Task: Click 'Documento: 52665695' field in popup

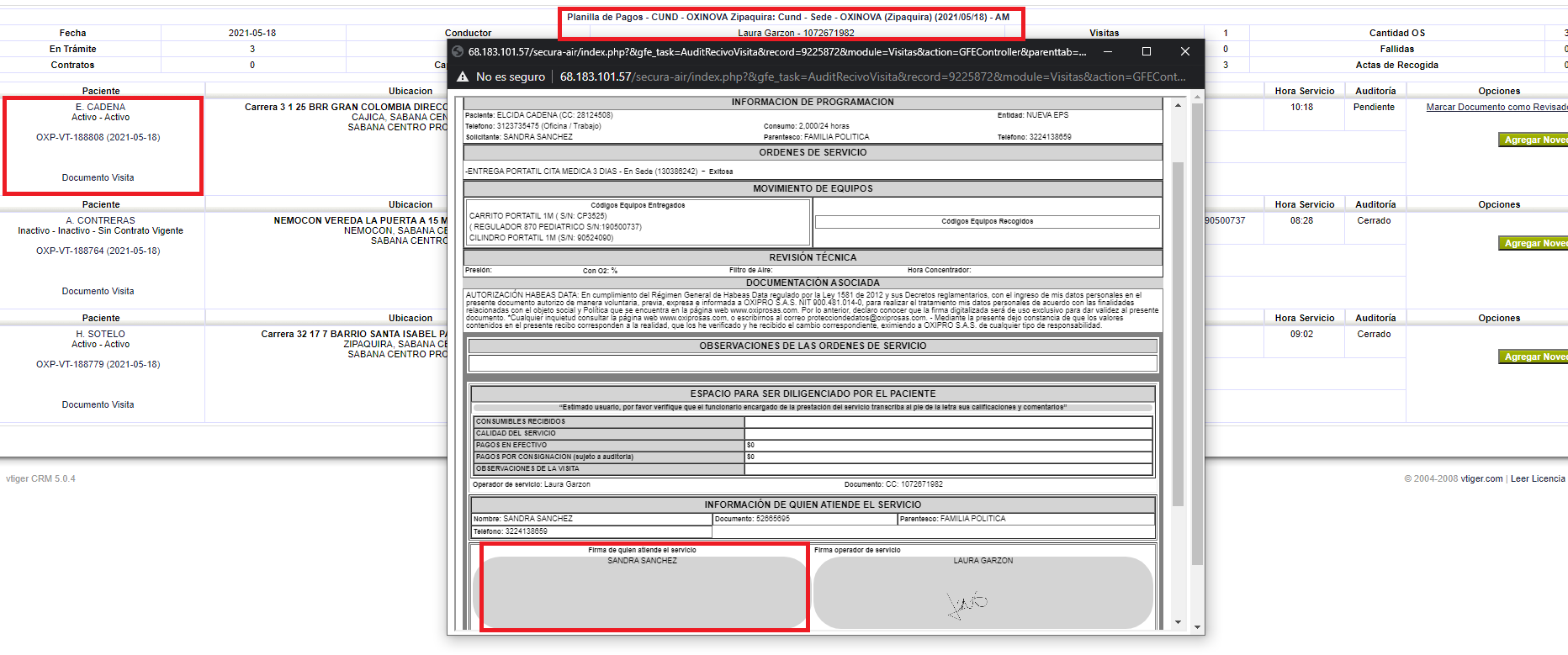Action: click(804, 519)
